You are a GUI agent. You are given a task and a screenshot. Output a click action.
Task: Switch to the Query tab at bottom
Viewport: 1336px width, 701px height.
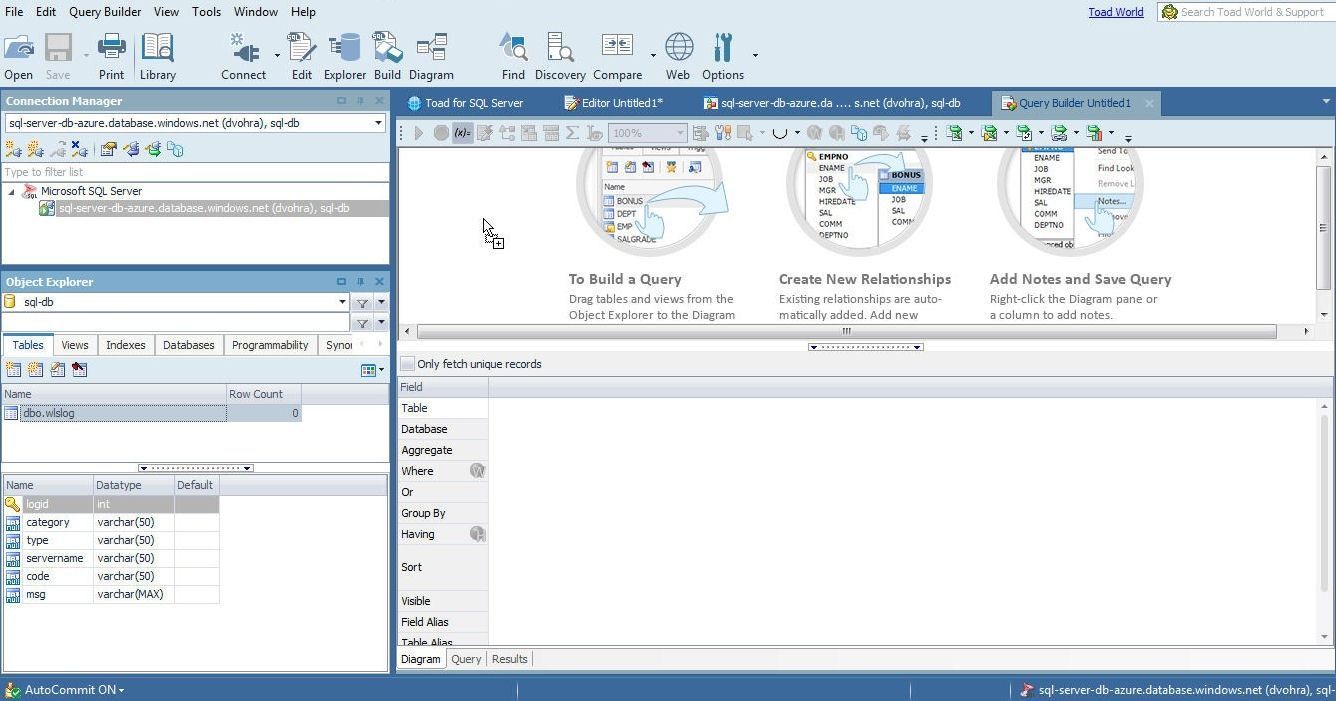coord(466,659)
